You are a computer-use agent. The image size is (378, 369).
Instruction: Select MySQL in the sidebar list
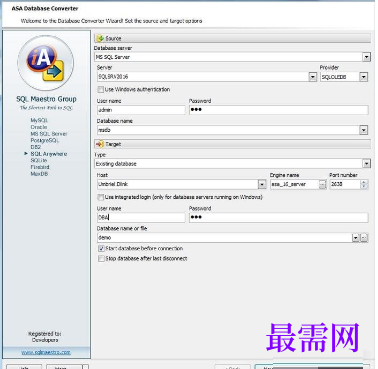click(39, 120)
